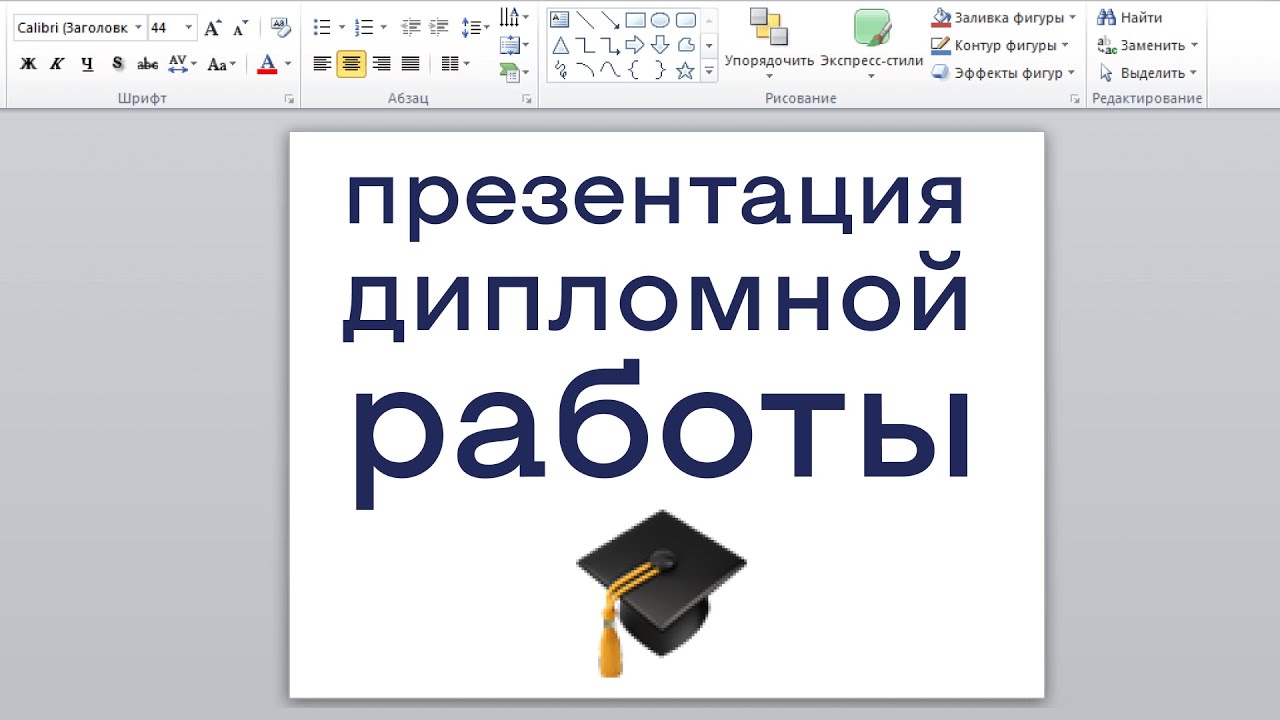Toggle strikethrough (abc) formatting
The image size is (1280, 720).
(147, 64)
